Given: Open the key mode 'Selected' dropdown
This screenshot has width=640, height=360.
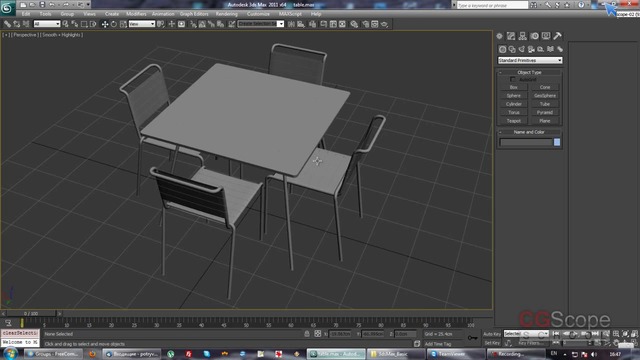Looking at the screenshot, I should click(x=526, y=333).
